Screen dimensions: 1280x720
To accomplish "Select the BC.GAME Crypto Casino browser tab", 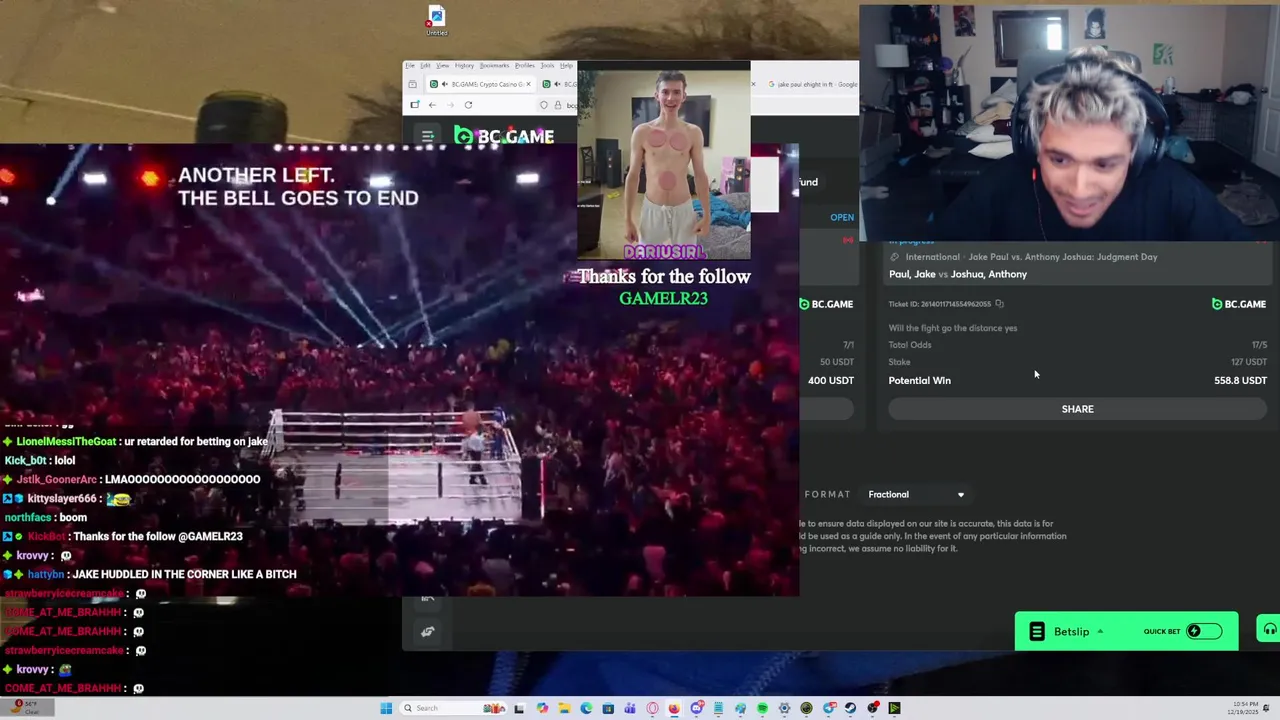I will point(483,84).
